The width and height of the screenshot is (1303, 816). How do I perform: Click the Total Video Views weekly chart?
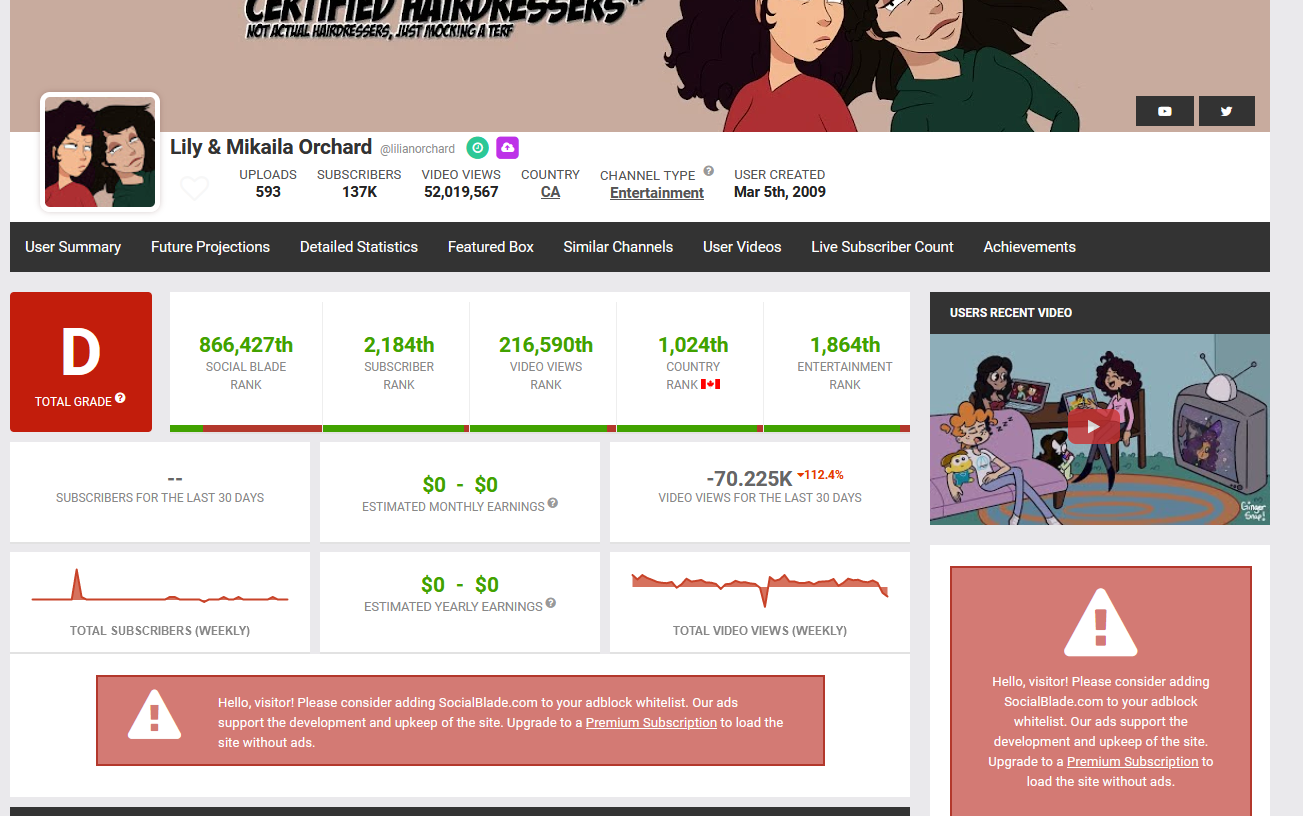pyautogui.click(x=760, y=590)
